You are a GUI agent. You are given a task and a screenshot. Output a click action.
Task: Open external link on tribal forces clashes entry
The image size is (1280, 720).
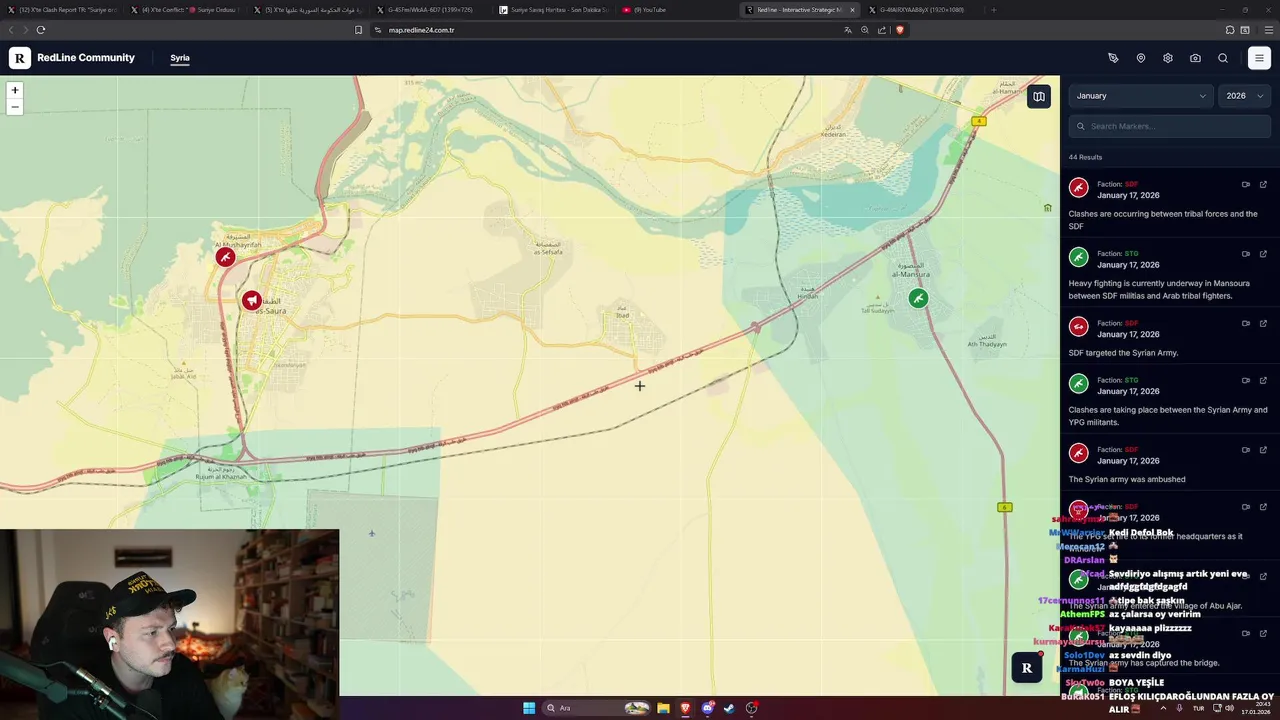click(x=1263, y=184)
